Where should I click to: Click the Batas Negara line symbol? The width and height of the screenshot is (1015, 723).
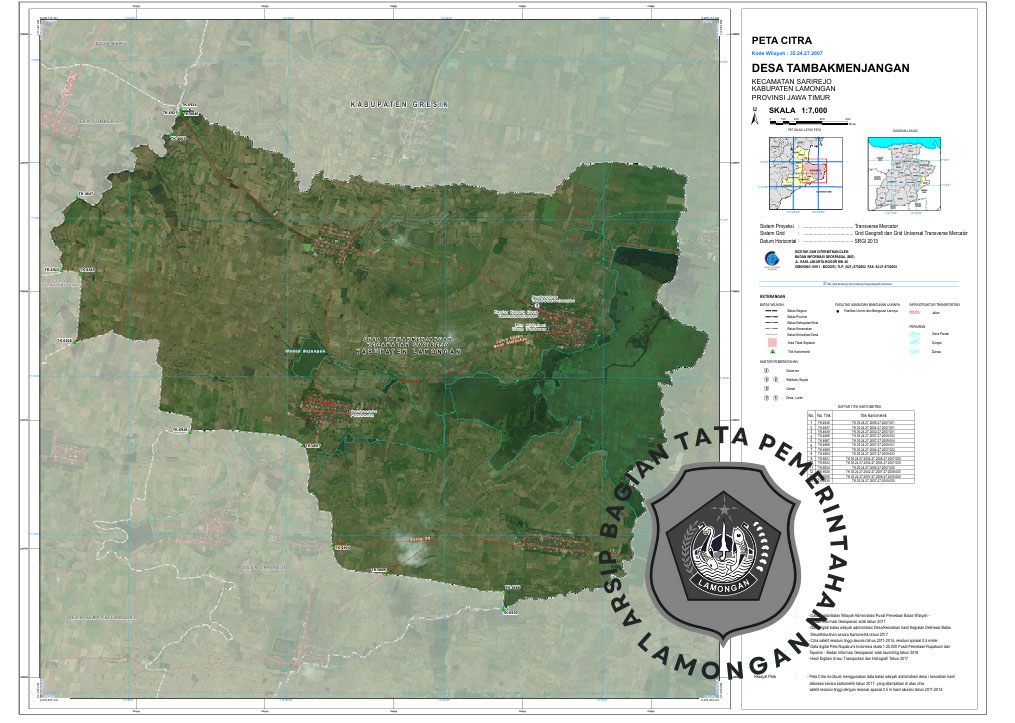pos(770,312)
